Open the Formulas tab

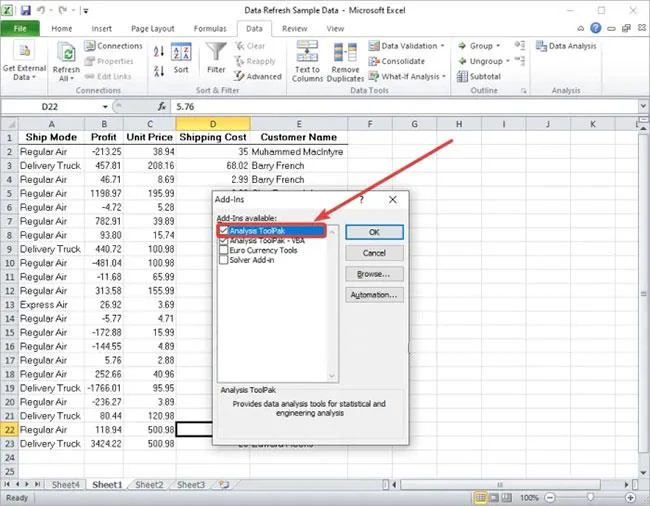[210, 28]
